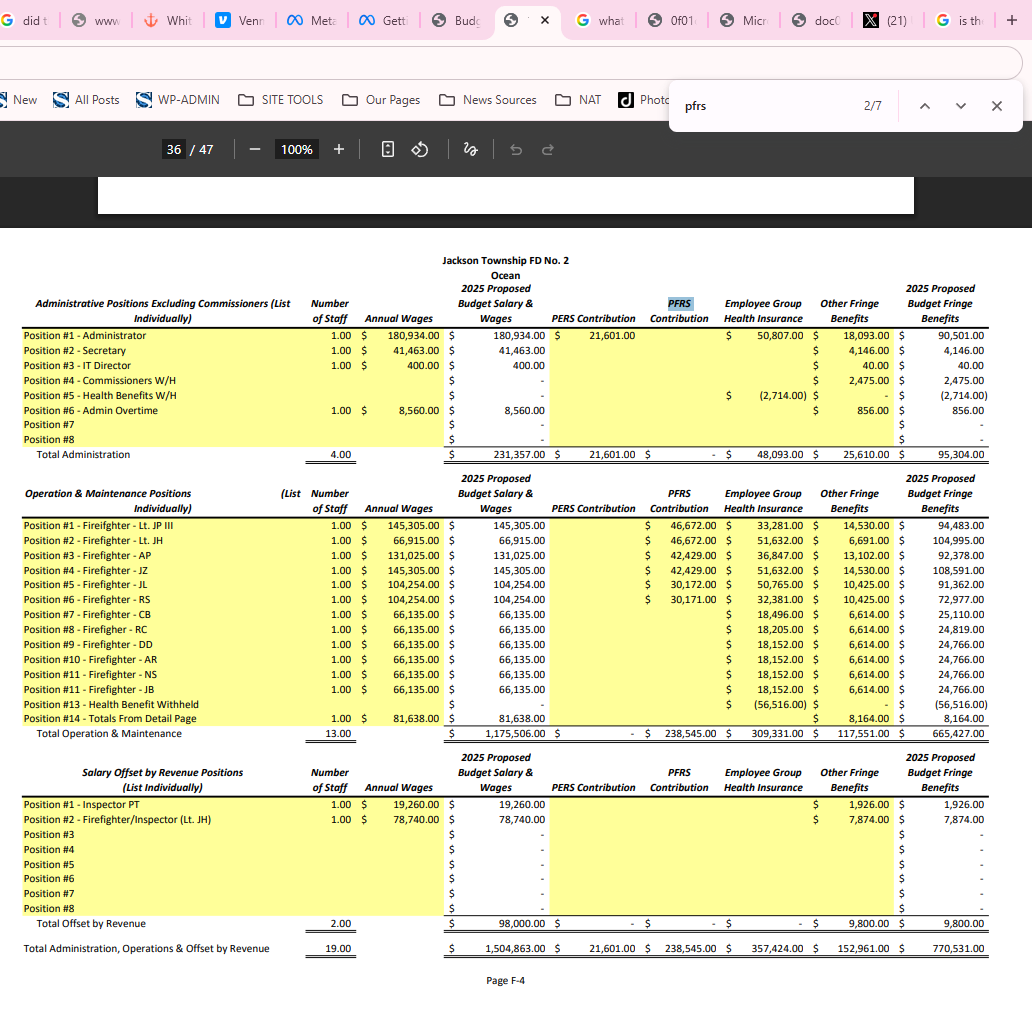Click 'Position #13 - Health Benefit Withheld'
Viewport: 1032px width, 1032px height.
pyautogui.click(x=111, y=704)
